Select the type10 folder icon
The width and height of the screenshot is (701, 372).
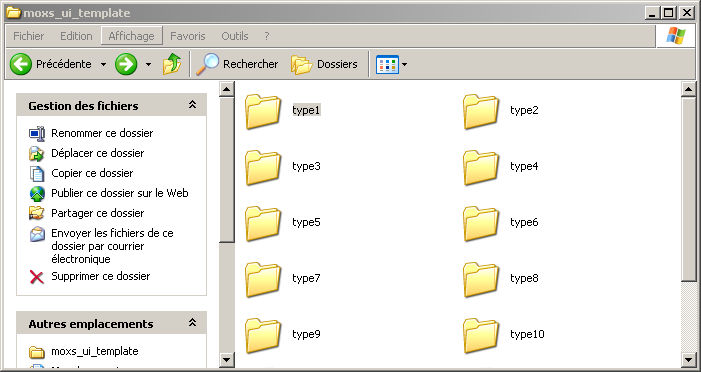tap(481, 335)
